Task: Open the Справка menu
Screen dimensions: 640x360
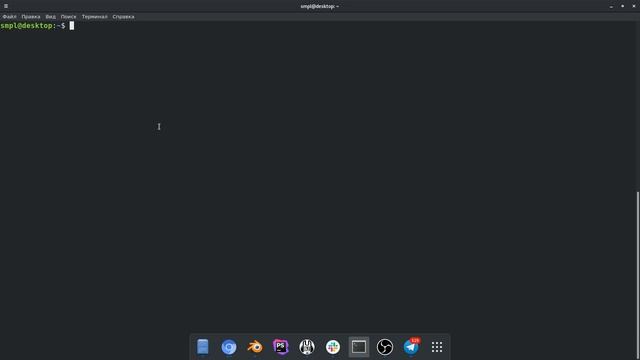Action: (123, 17)
